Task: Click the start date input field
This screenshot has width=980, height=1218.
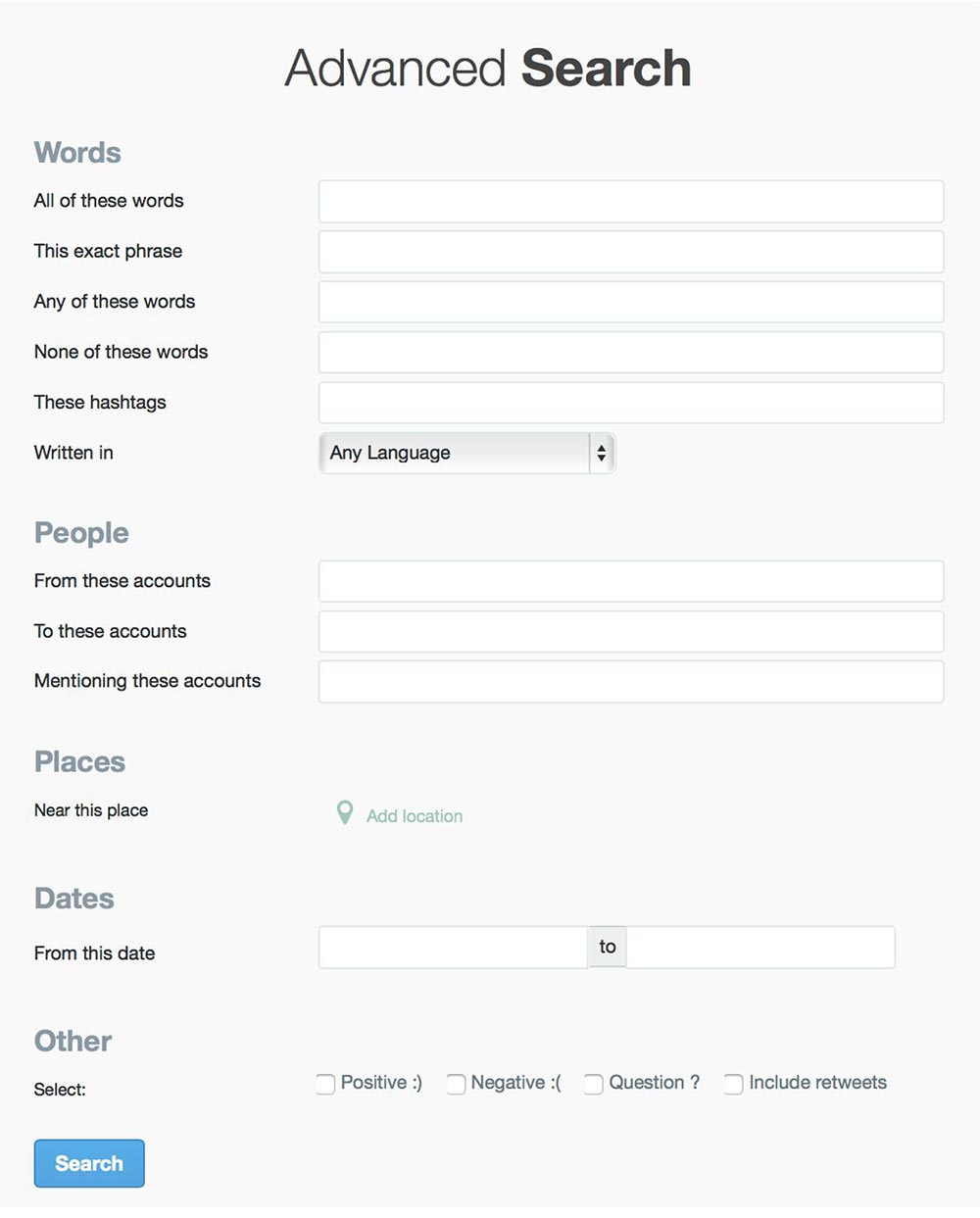Action: point(454,948)
